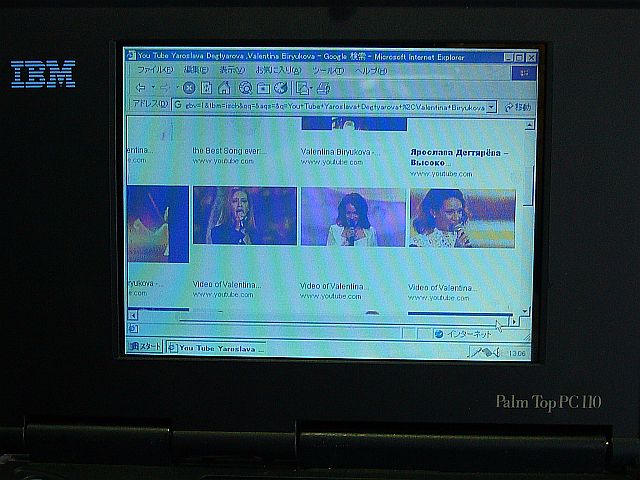Open the Search pane icon
This screenshot has width=640, height=480.
pyautogui.click(x=245, y=88)
